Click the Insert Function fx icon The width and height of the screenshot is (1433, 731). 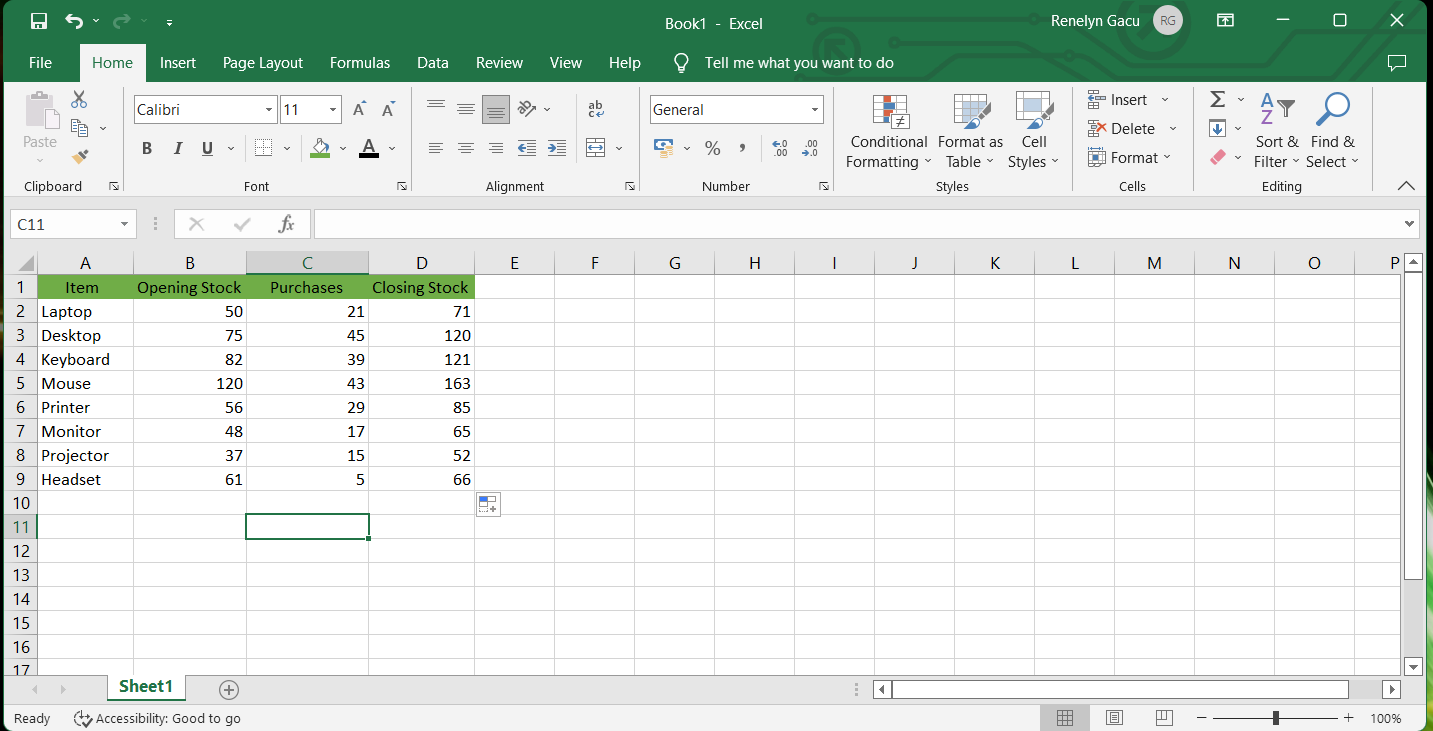pos(287,224)
